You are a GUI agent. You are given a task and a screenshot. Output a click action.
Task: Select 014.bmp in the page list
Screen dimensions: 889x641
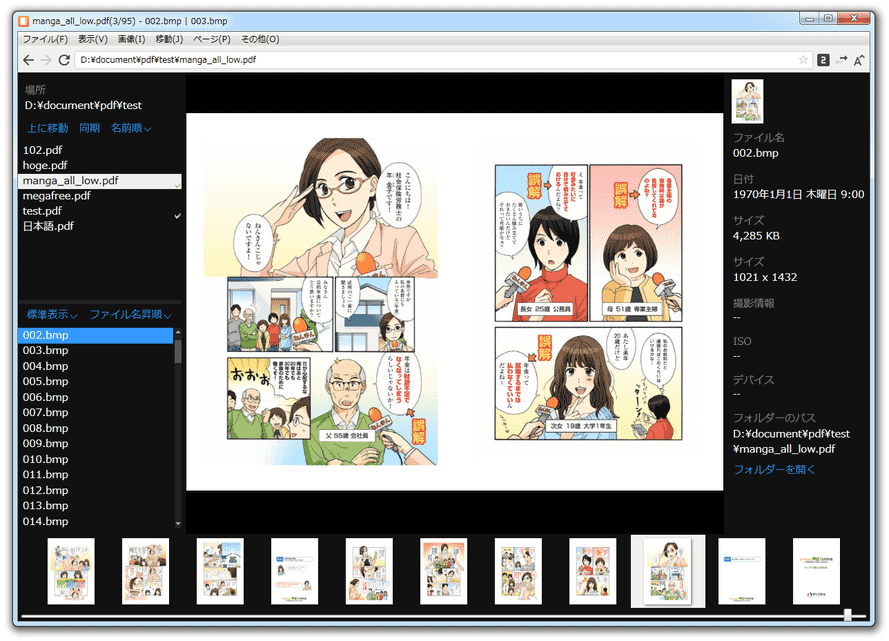96,521
